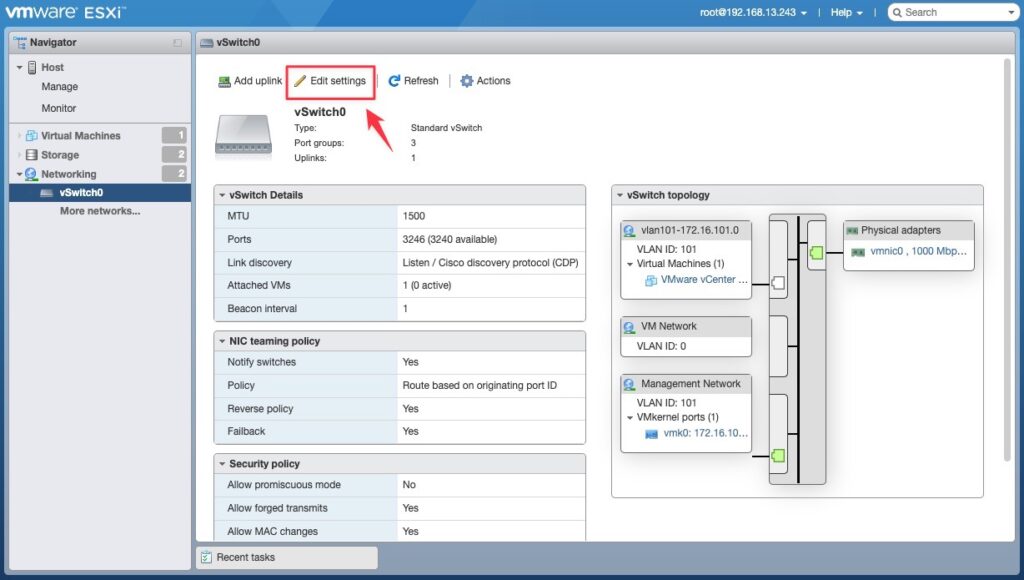Click the large vSwitch0 switch image
Viewport: 1024px width, 580px height.
(244, 136)
